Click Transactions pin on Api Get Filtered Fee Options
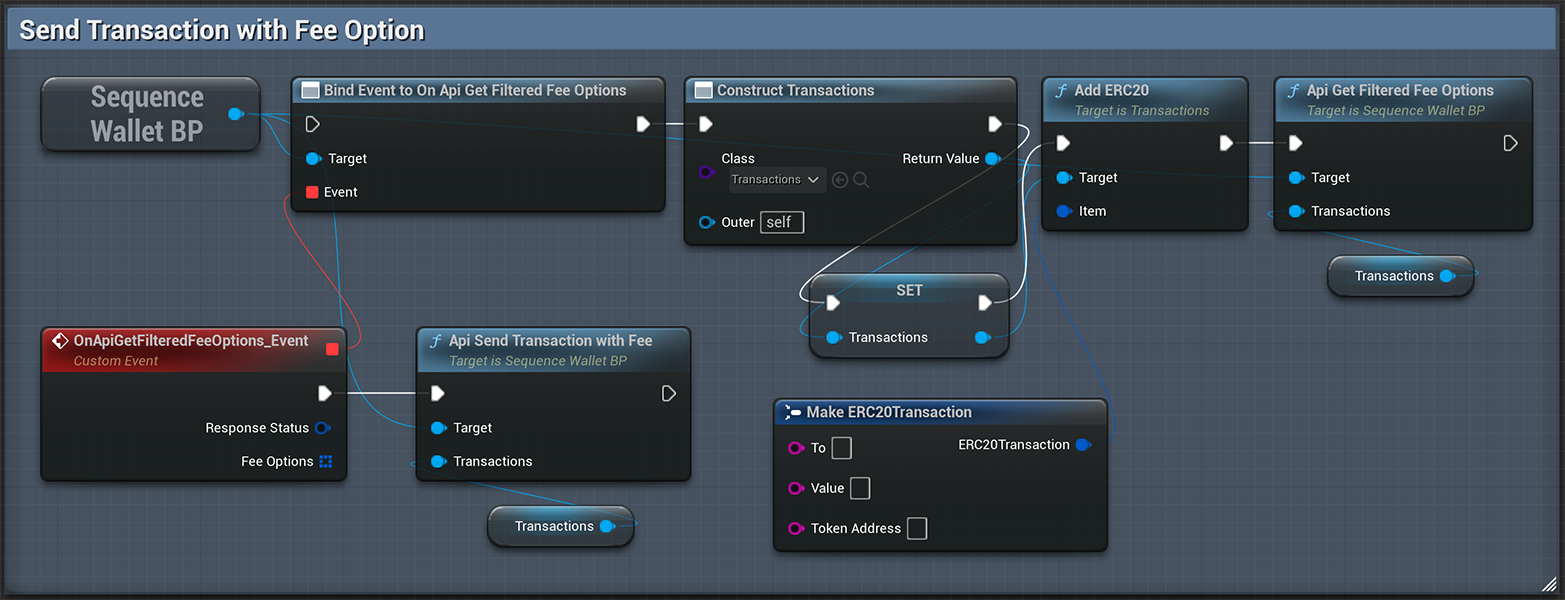The width and height of the screenshot is (1565, 600). pyautogui.click(x=1296, y=211)
